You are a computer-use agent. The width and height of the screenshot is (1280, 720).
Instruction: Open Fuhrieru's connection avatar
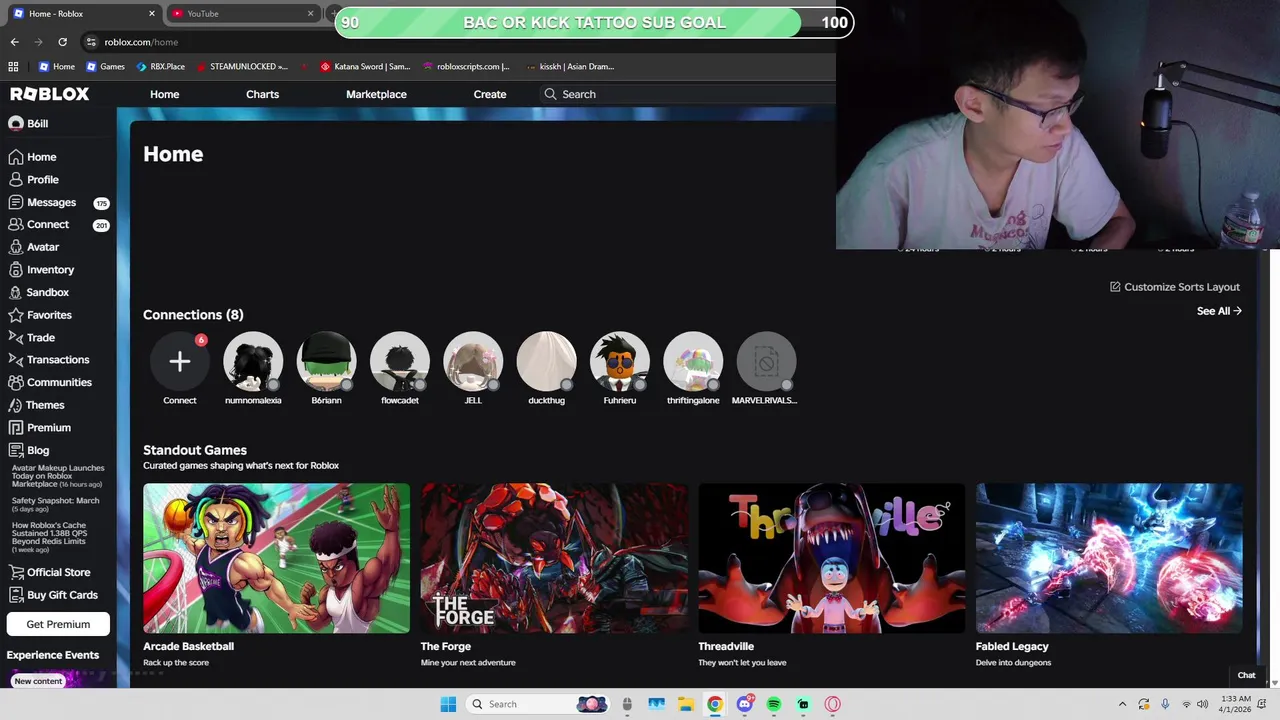coord(620,361)
